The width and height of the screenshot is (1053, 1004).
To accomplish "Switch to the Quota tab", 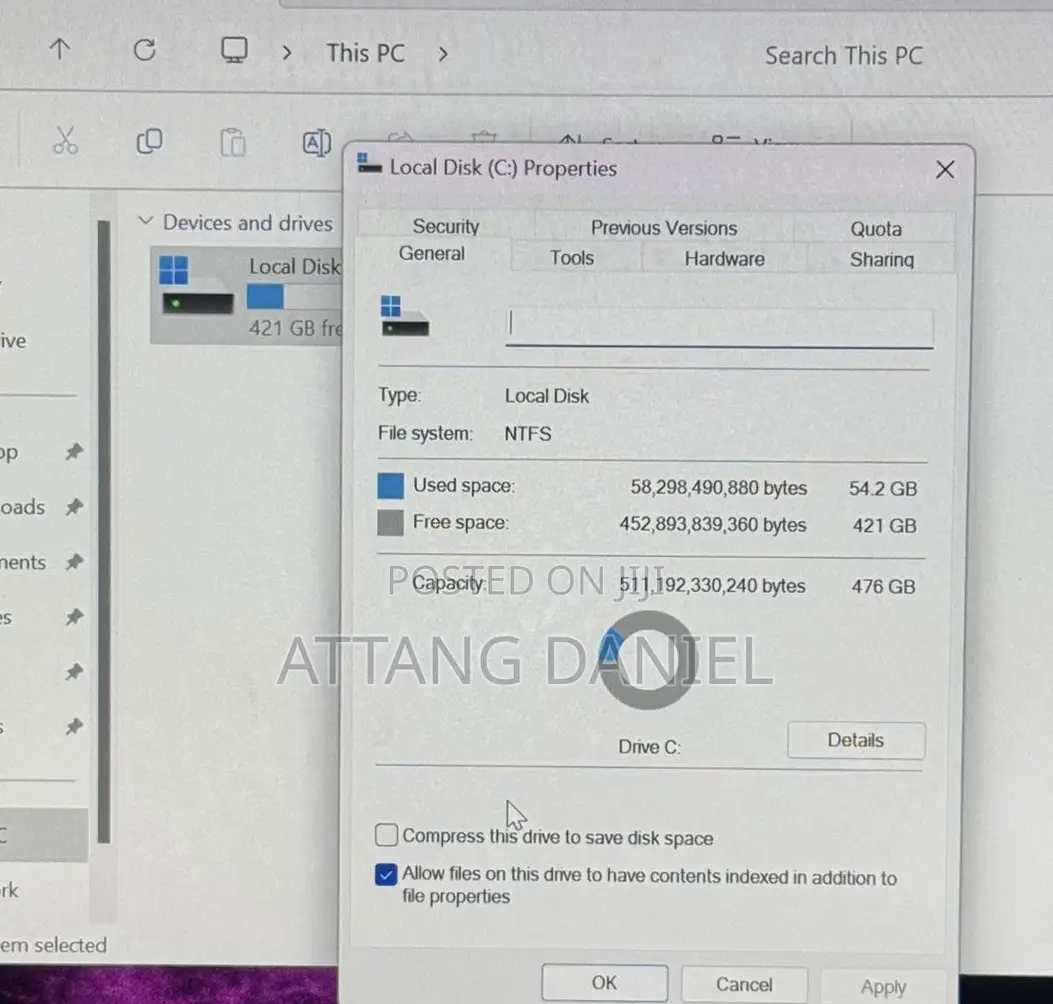I will [876, 229].
